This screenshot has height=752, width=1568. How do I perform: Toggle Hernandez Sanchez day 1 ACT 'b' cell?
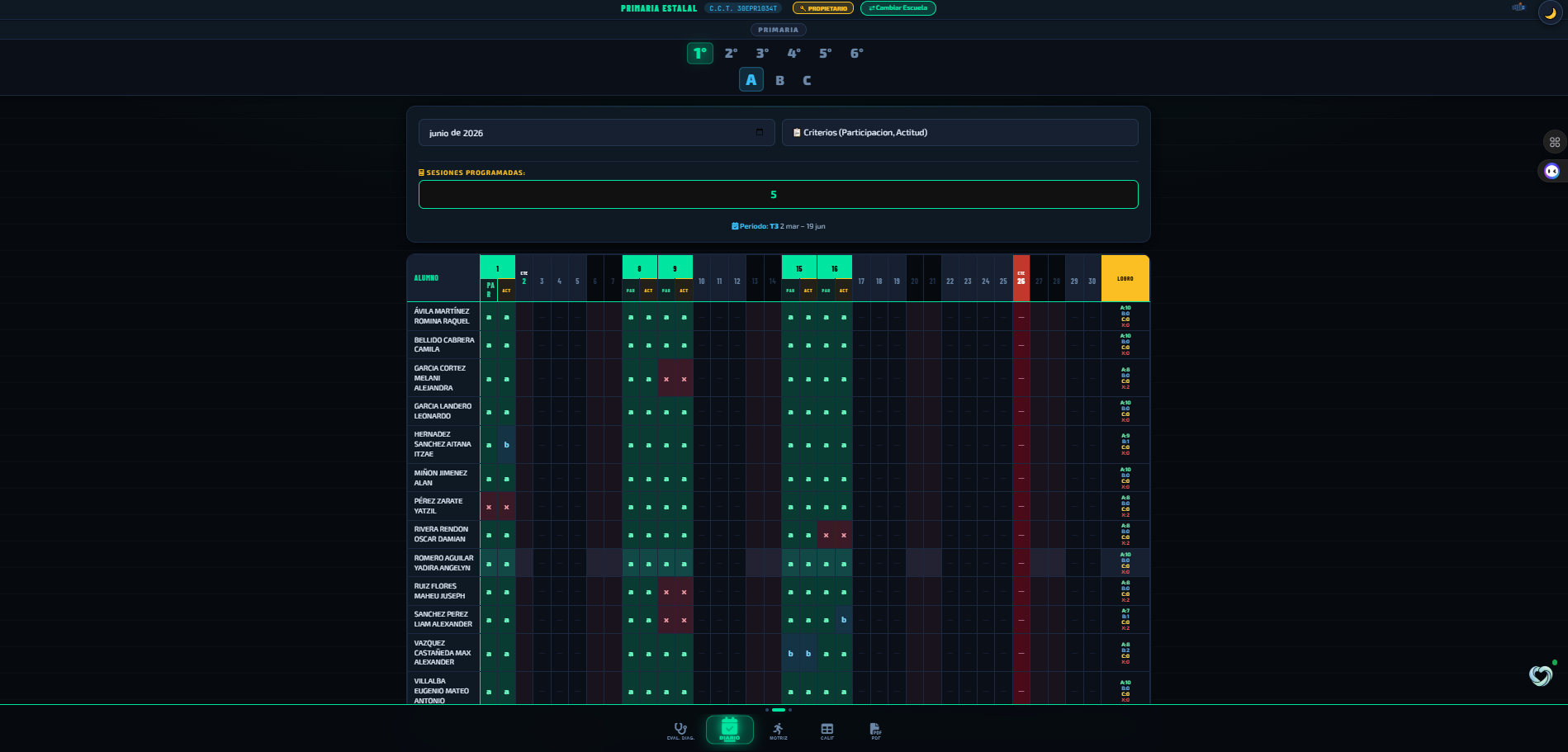(506, 445)
